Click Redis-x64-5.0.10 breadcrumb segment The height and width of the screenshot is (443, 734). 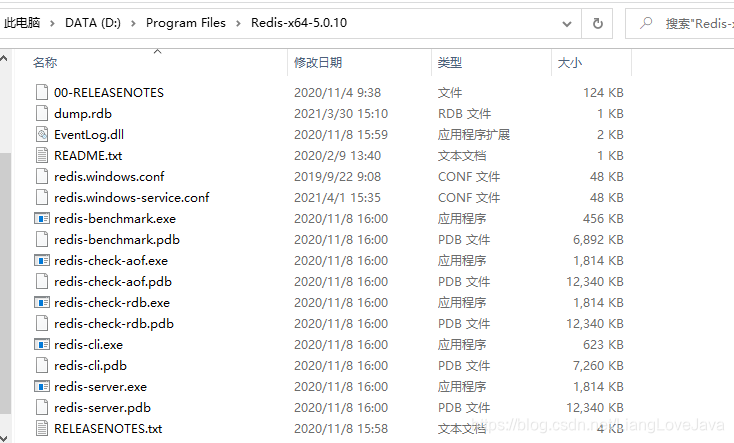click(x=299, y=22)
